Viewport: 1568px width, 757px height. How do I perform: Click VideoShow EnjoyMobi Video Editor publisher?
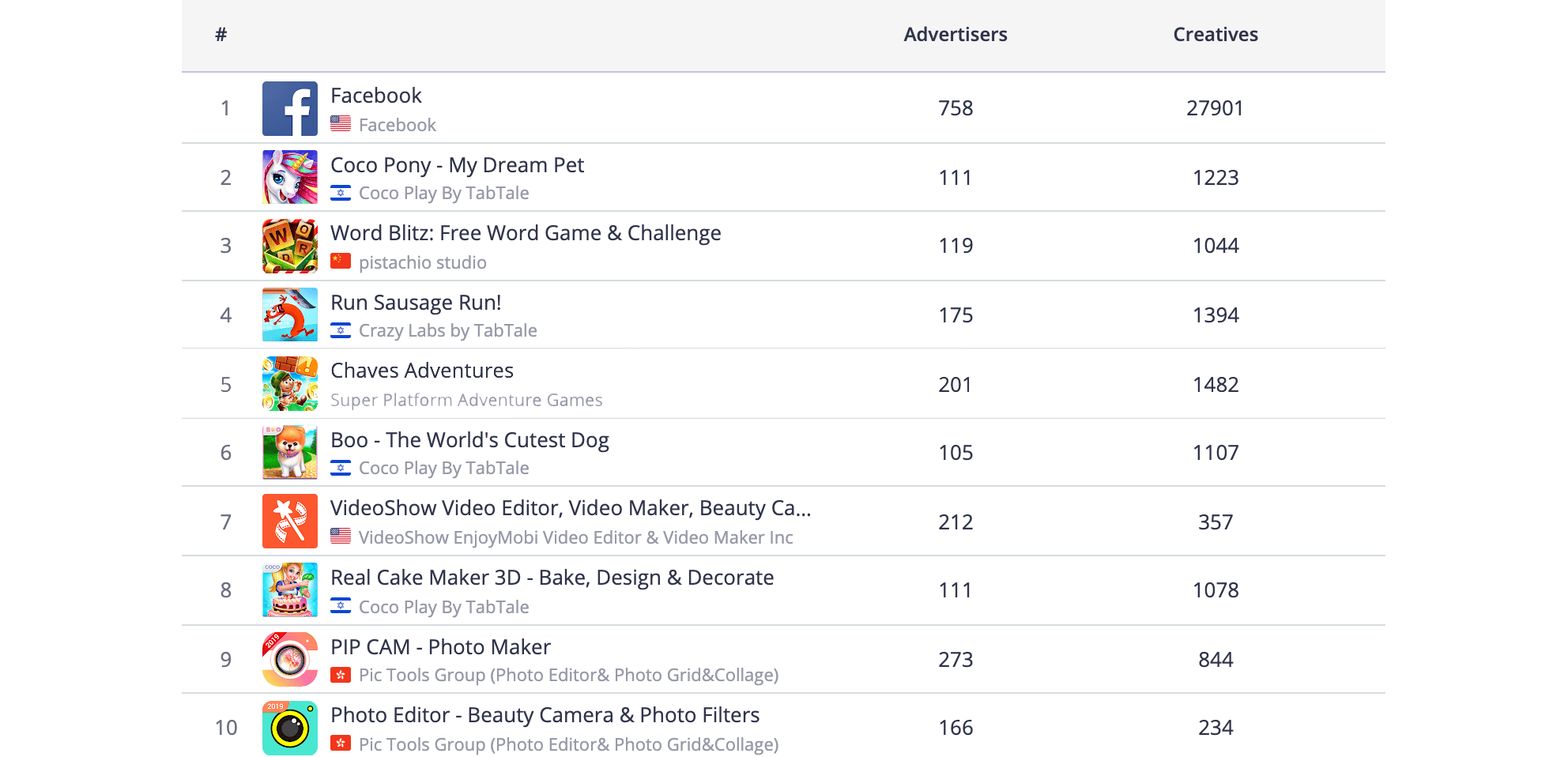[575, 537]
